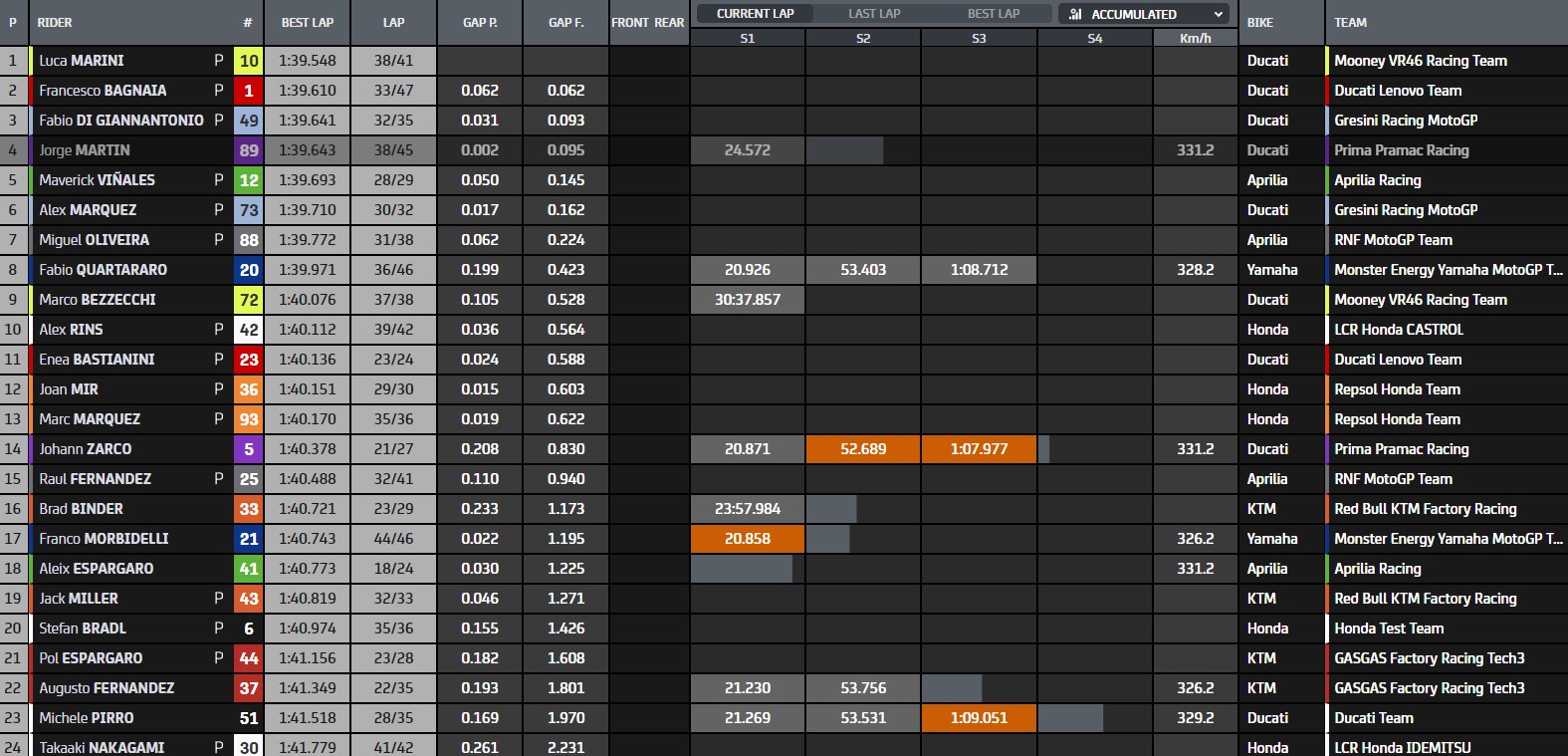
Task: Click gap 2.231 for Nakagami
Action: pos(565,747)
